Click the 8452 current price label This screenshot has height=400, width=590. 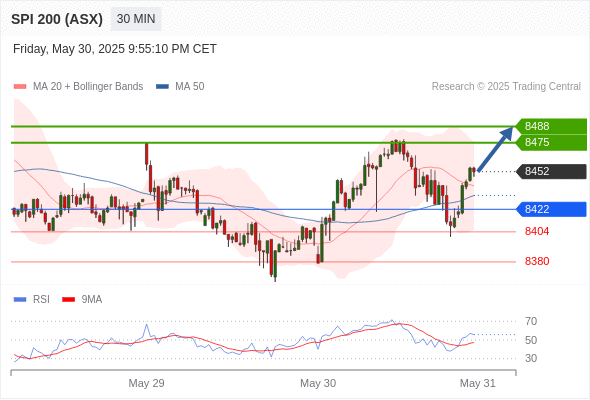pos(551,171)
